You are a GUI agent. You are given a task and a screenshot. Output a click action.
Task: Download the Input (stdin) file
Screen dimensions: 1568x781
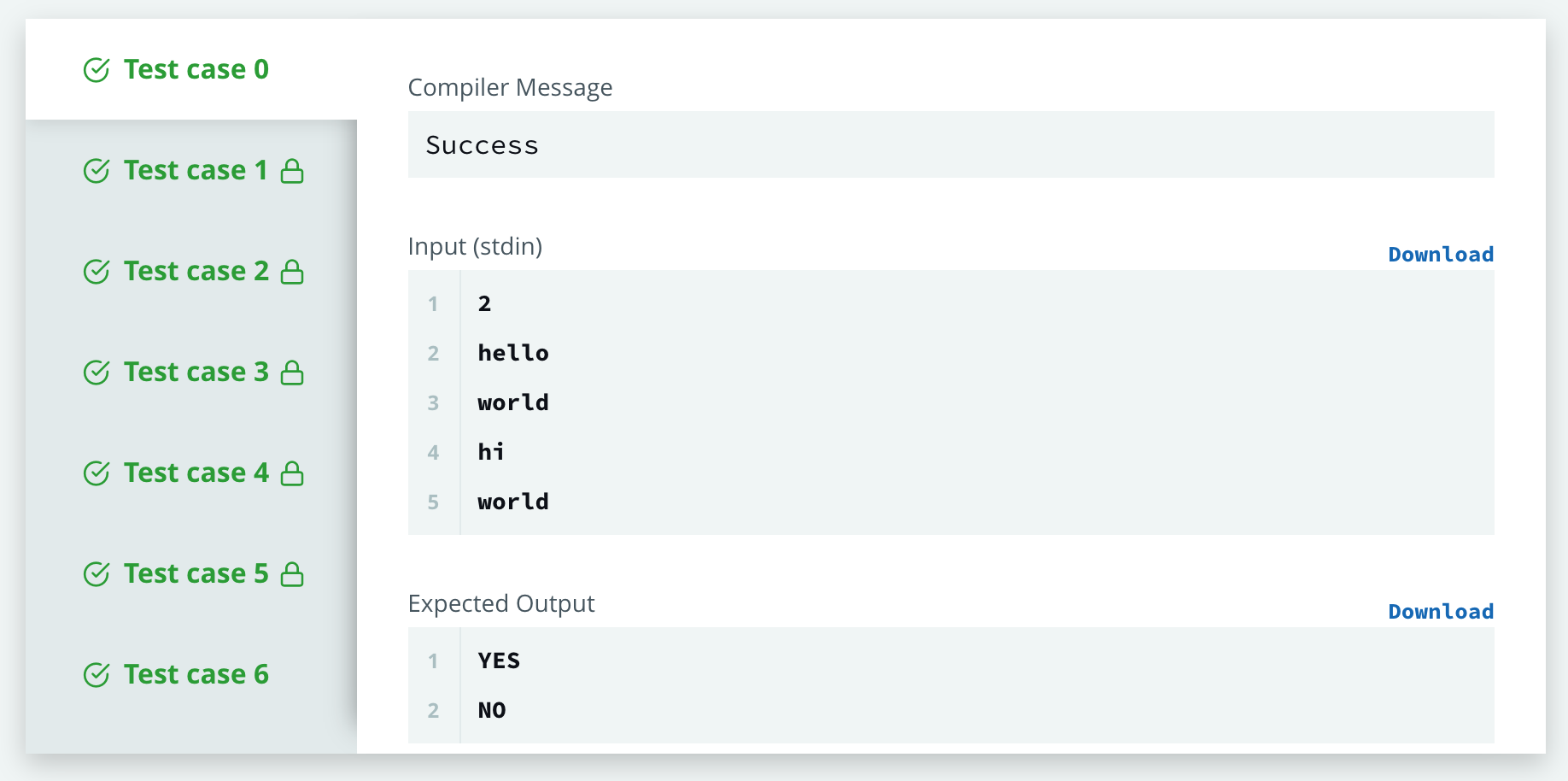(x=1440, y=255)
